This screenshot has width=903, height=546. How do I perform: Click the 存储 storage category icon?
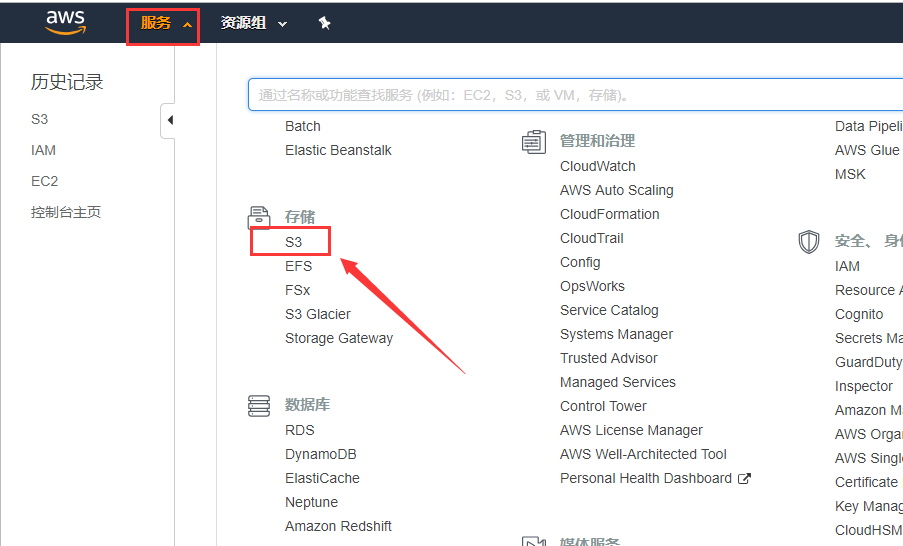click(x=259, y=218)
